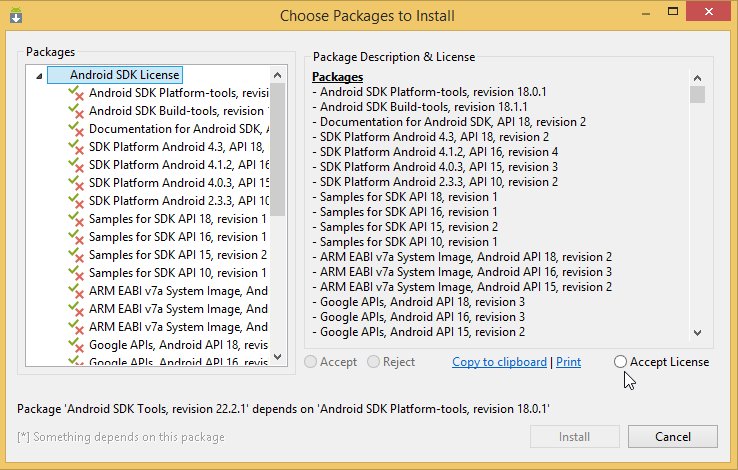Click the dependency message about SDK Tools 22.2.1
738x470 pixels.
coord(283,409)
